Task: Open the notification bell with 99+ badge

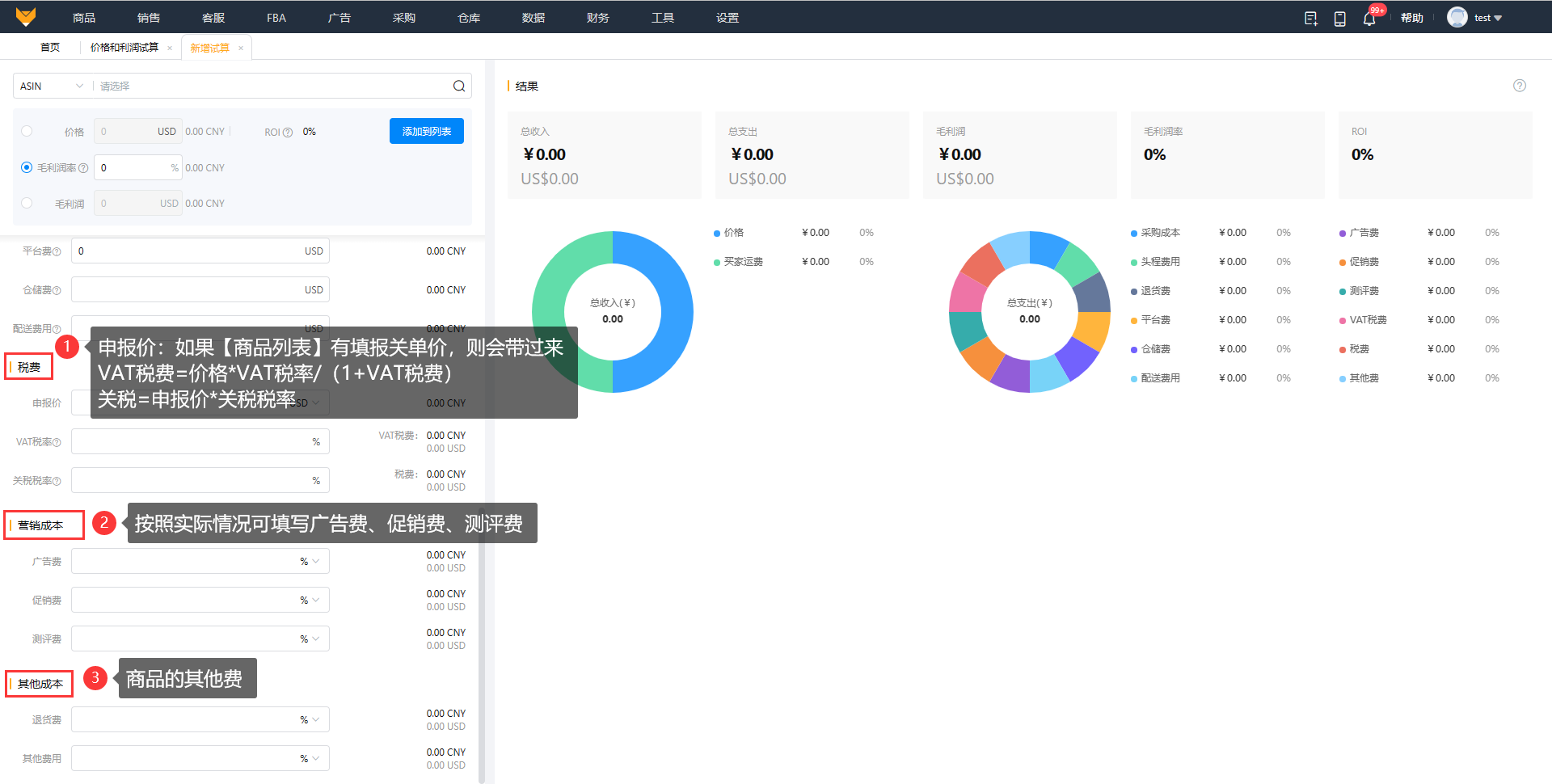Action: (x=1369, y=19)
